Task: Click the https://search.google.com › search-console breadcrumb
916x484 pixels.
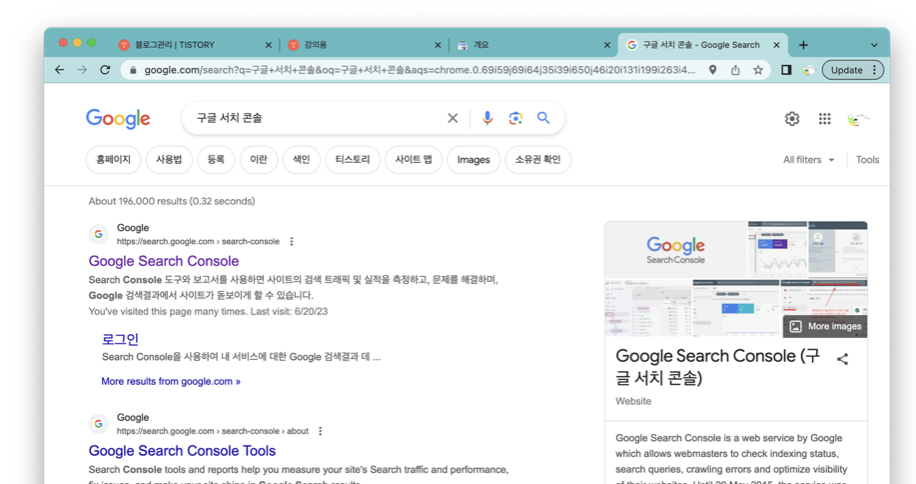Action: [198, 242]
